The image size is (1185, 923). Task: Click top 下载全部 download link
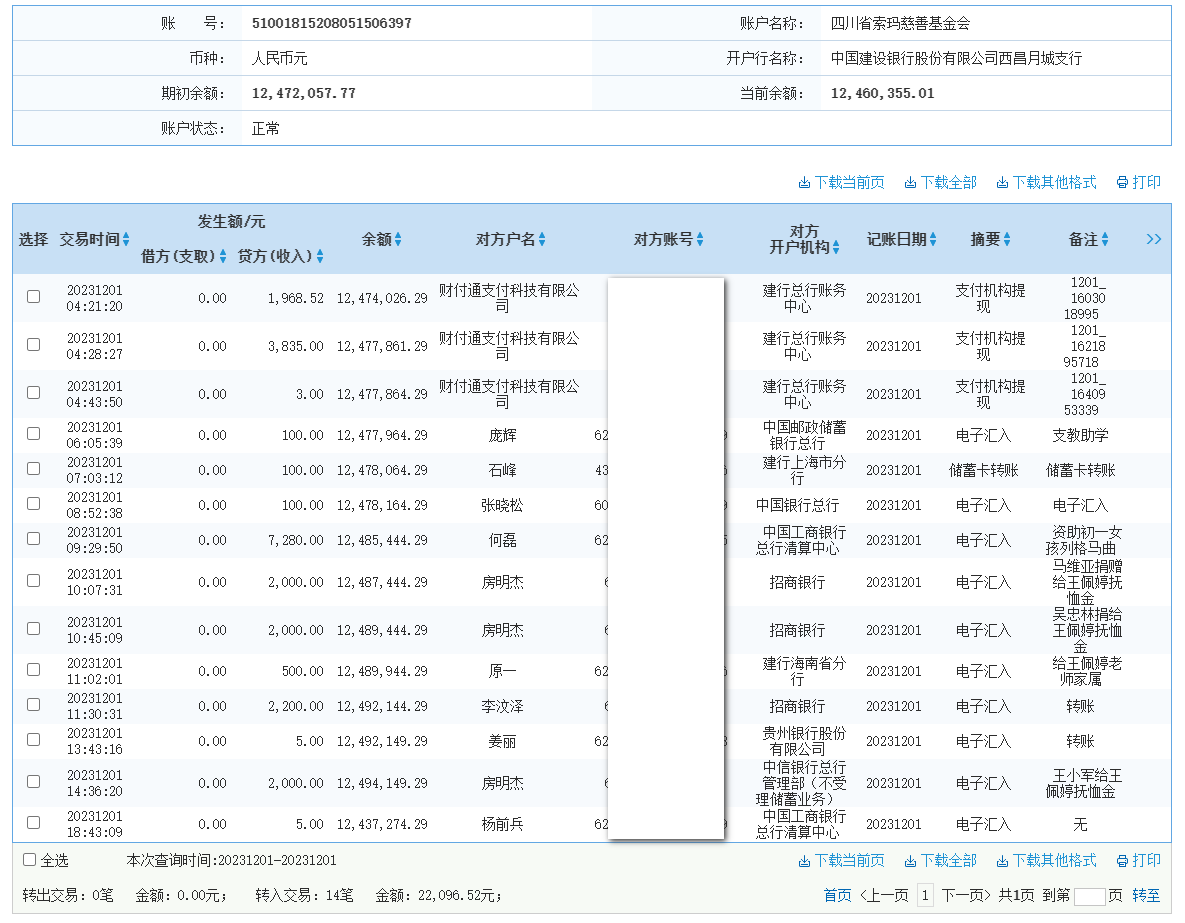[940, 182]
